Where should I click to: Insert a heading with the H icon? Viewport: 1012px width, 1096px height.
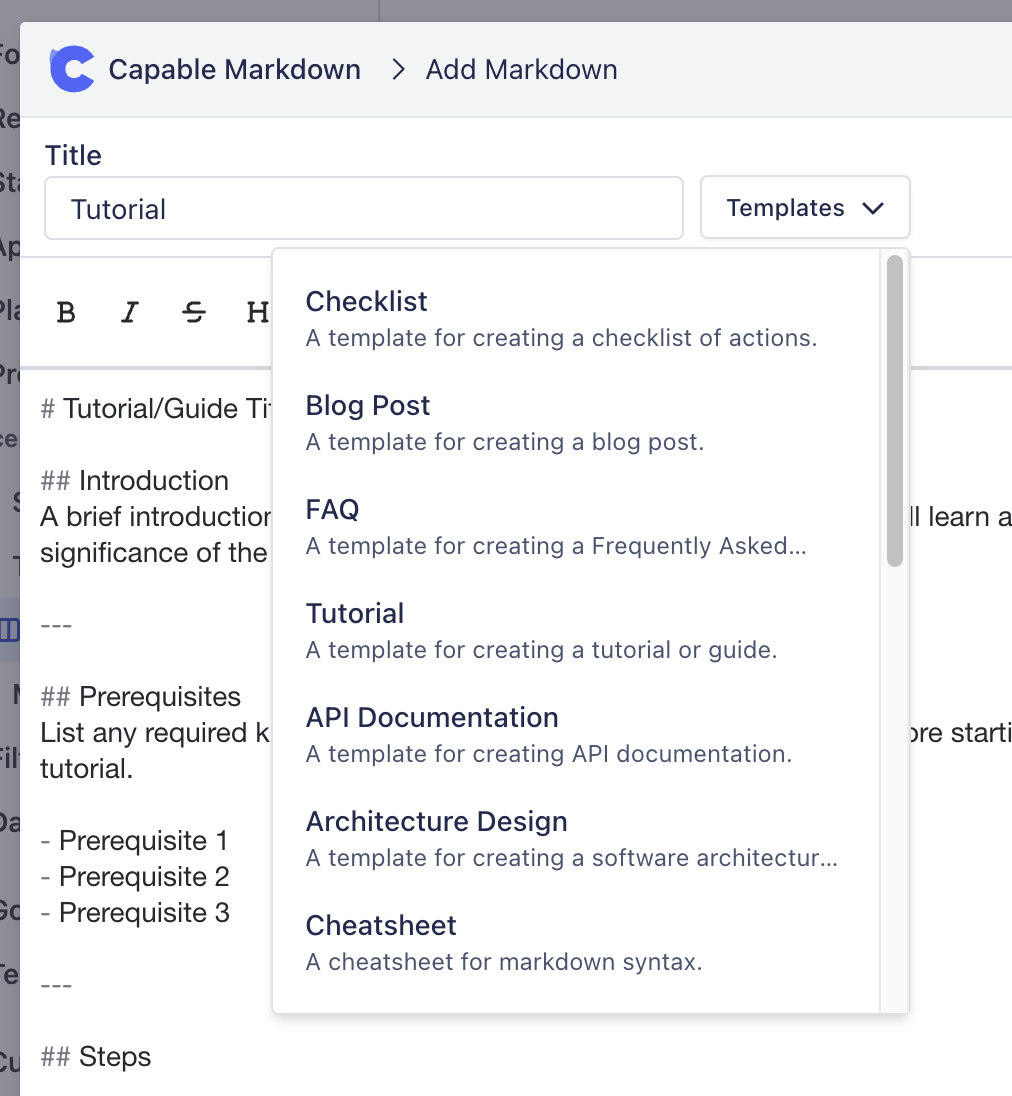point(257,313)
